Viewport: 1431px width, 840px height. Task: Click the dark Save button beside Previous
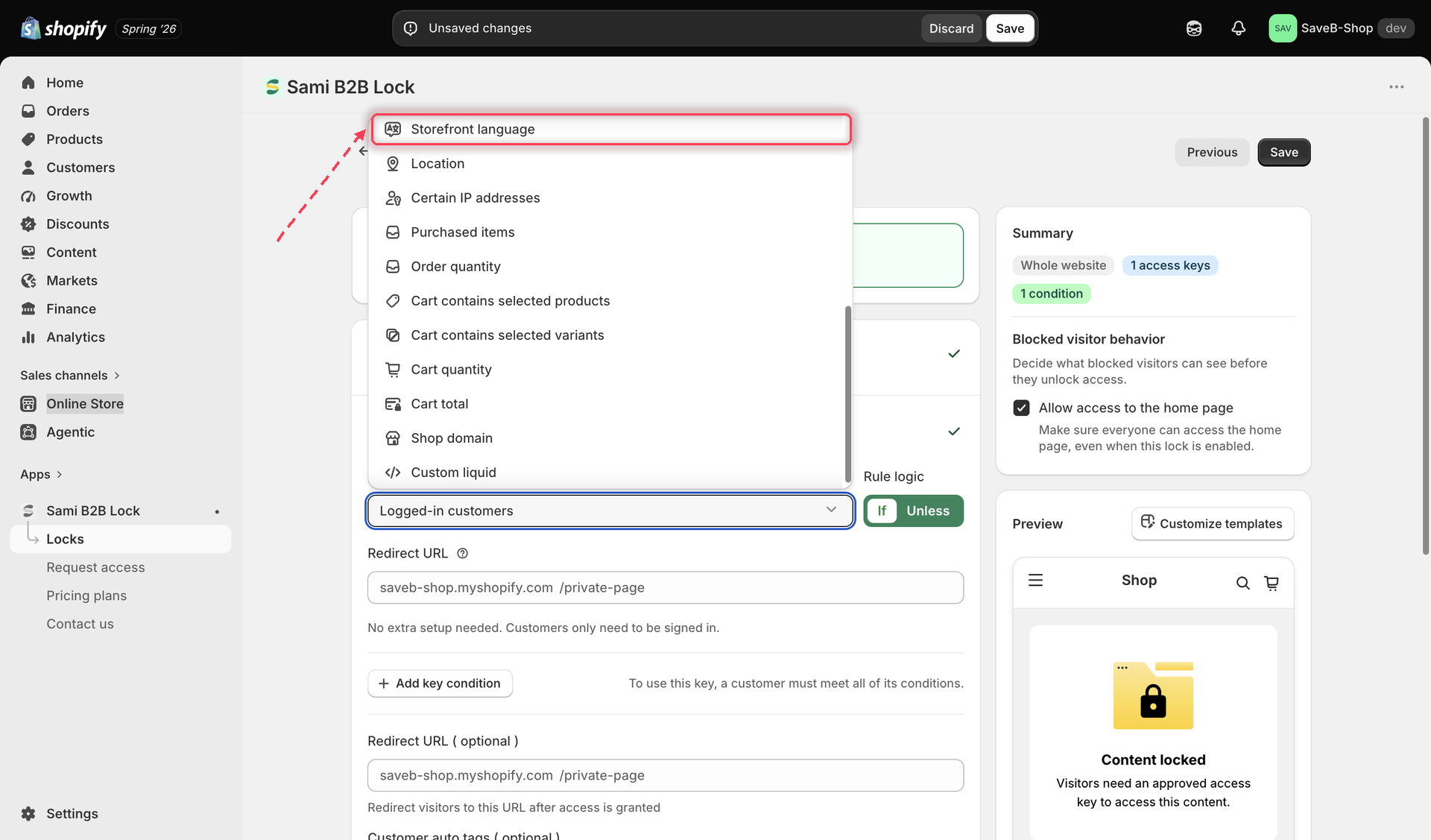(x=1283, y=152)
